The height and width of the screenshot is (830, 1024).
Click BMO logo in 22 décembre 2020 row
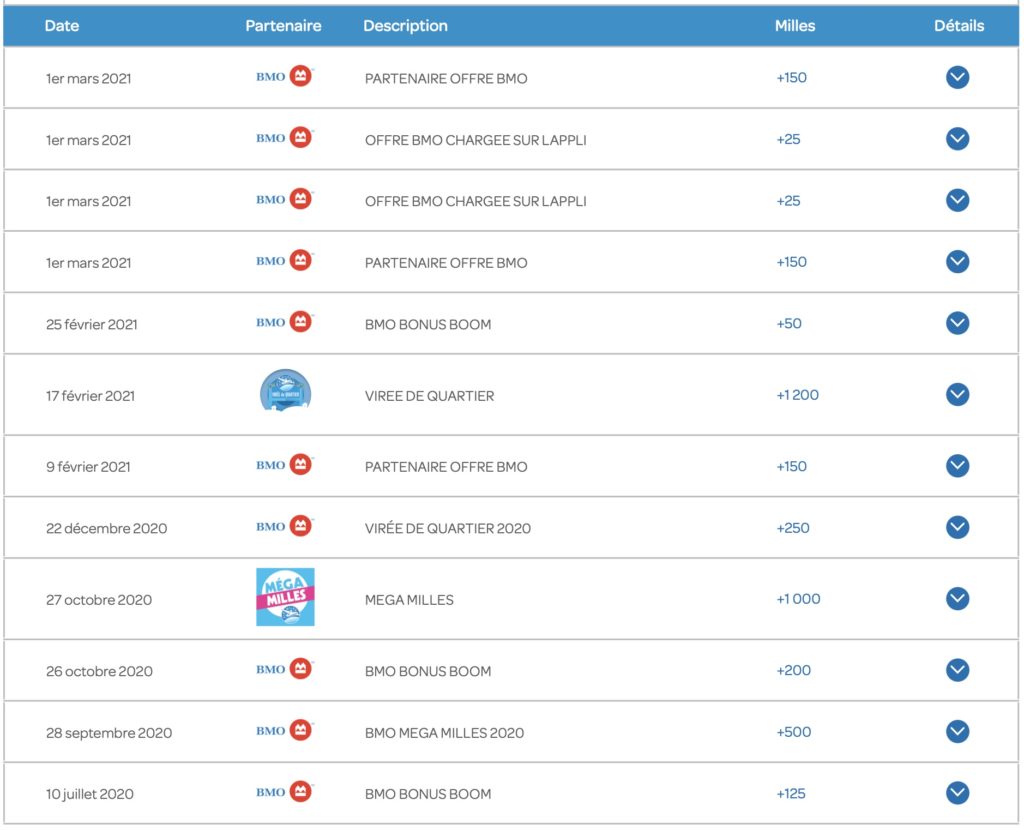pyautogui.click(x=285, y=527)
